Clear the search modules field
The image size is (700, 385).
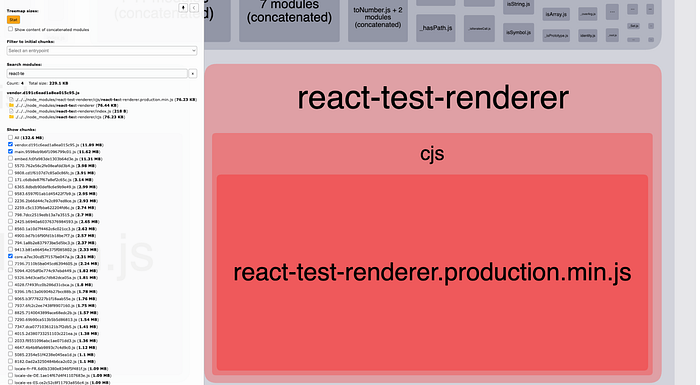pos(192,73)
